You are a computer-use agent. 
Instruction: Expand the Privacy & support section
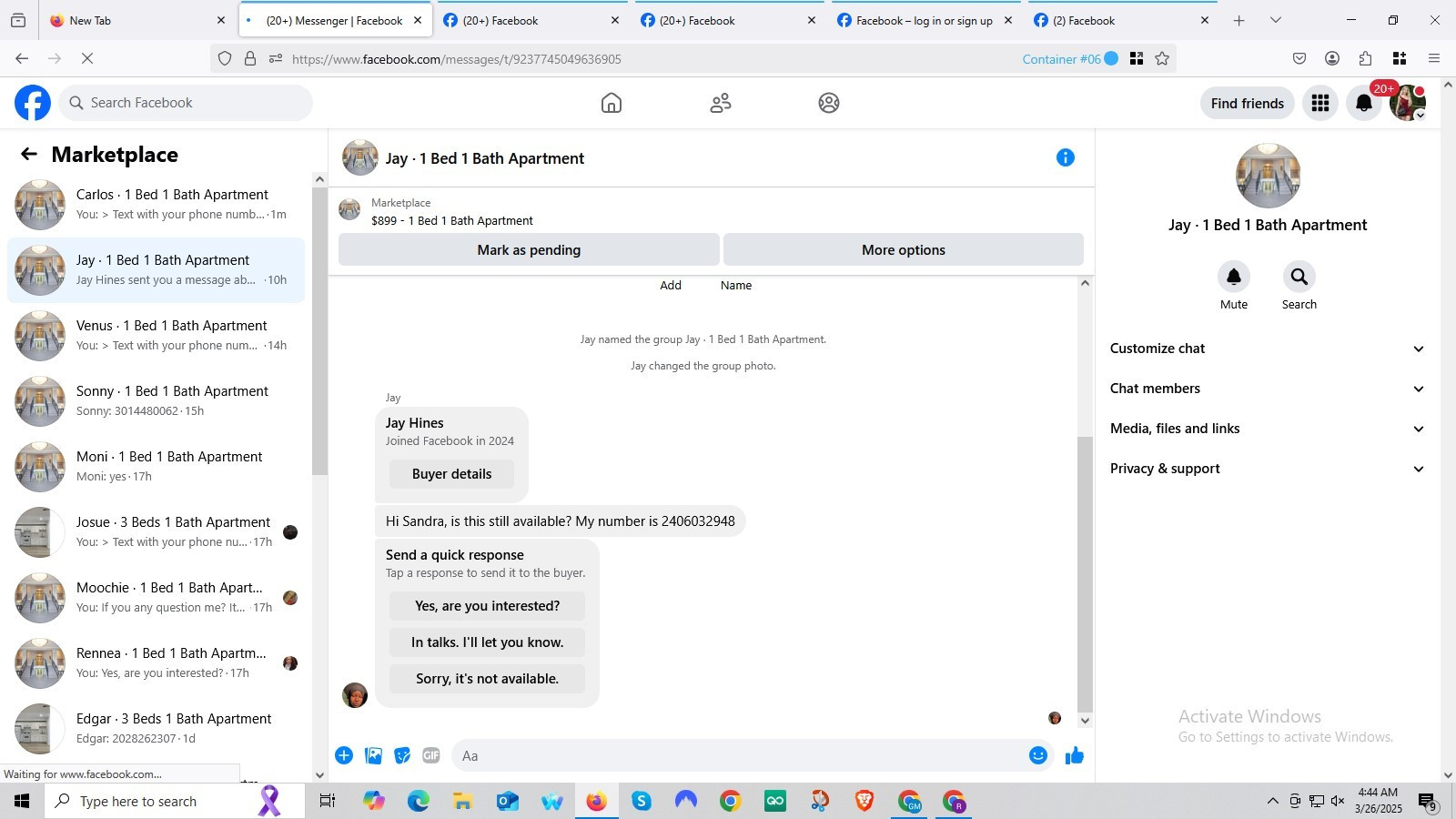(1267, 469)
